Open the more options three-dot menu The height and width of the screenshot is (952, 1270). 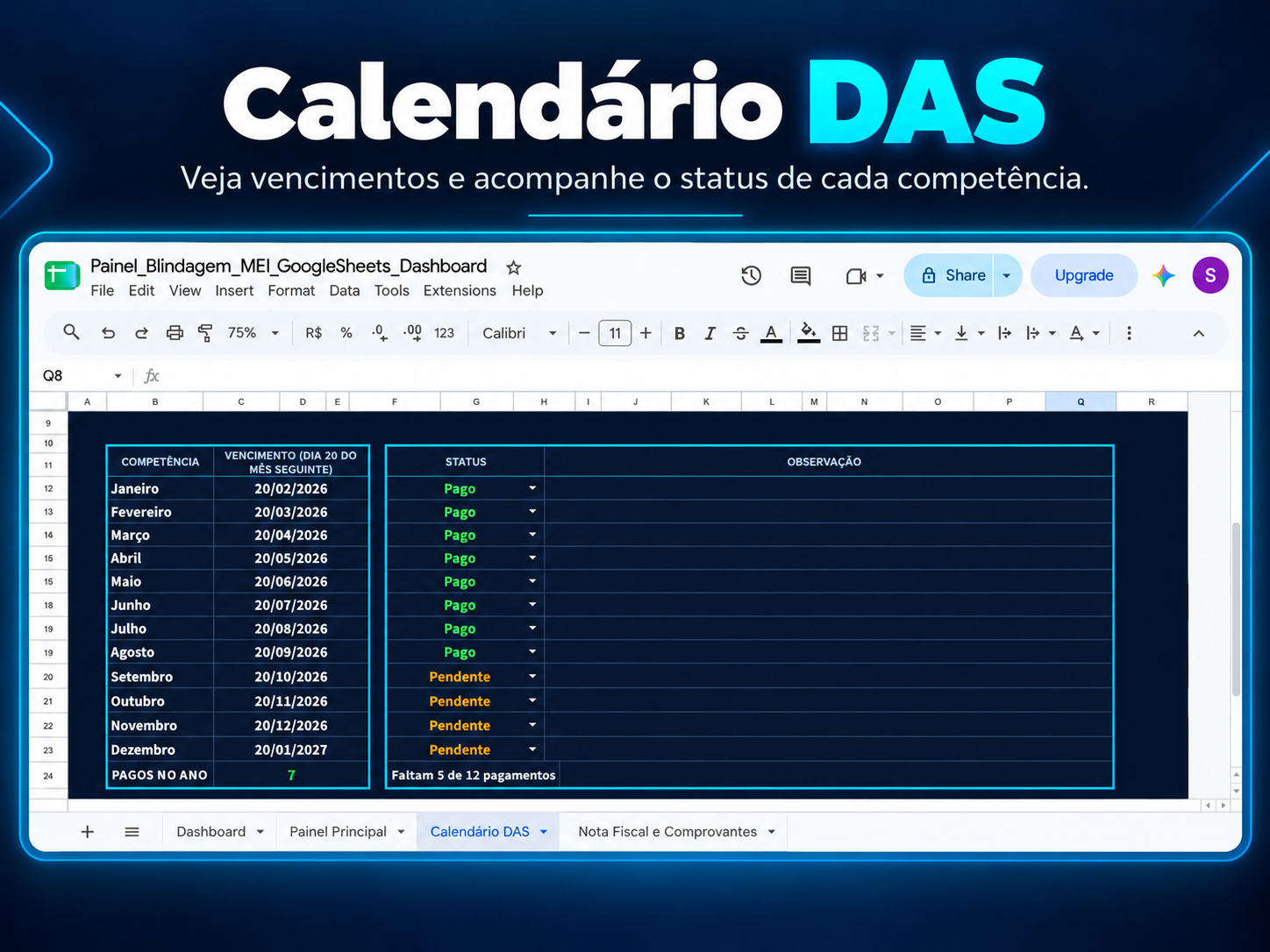pos(1129,333)
